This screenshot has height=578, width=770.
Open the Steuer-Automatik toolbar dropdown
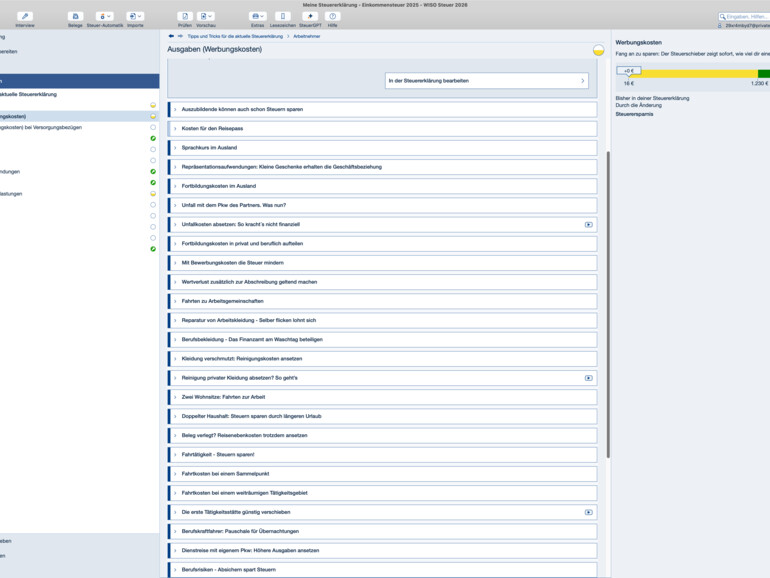[x=105, y=19]
